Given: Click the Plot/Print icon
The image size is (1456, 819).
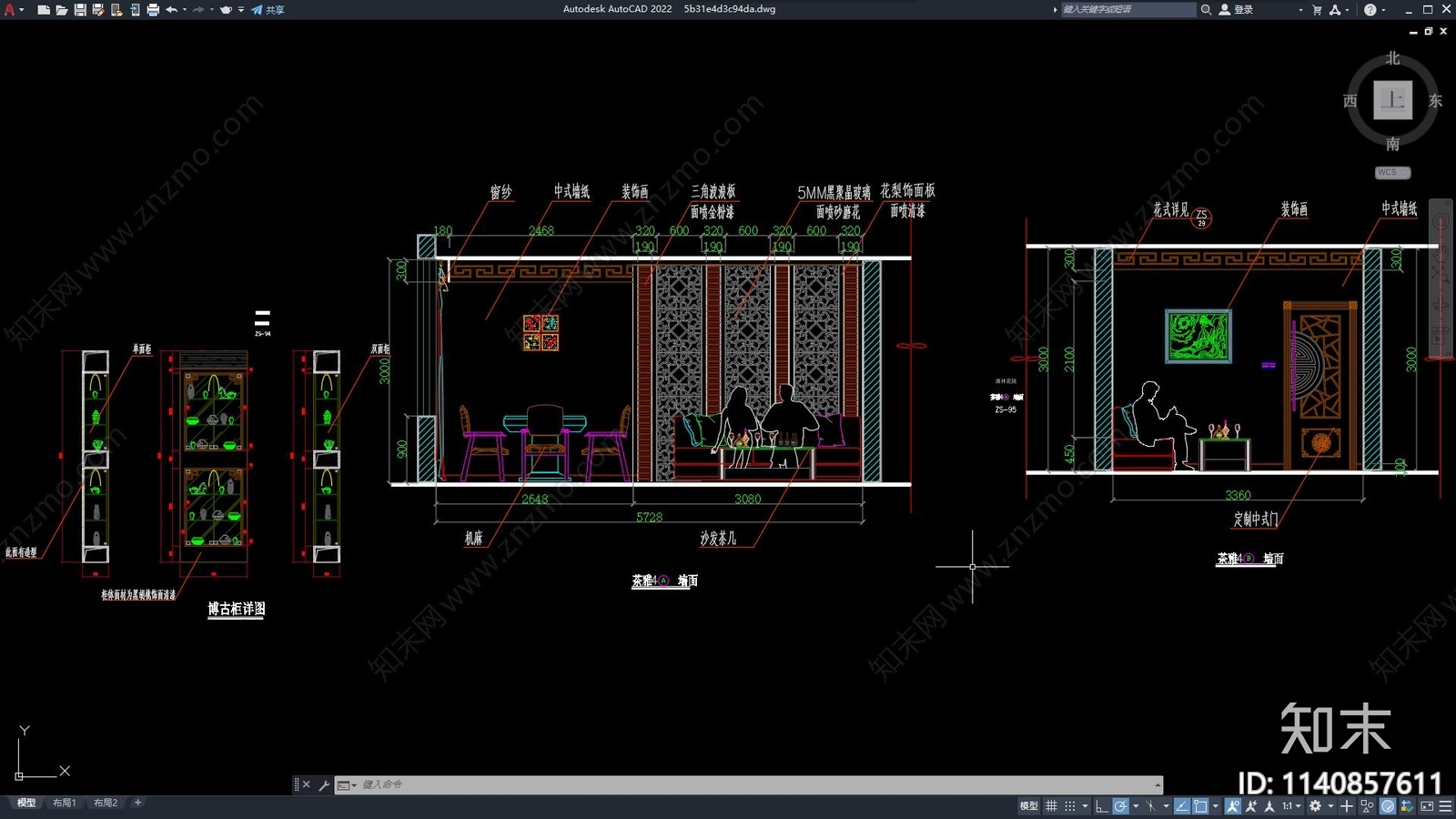Looking at the screenshot, I should [x=153, y=10].
